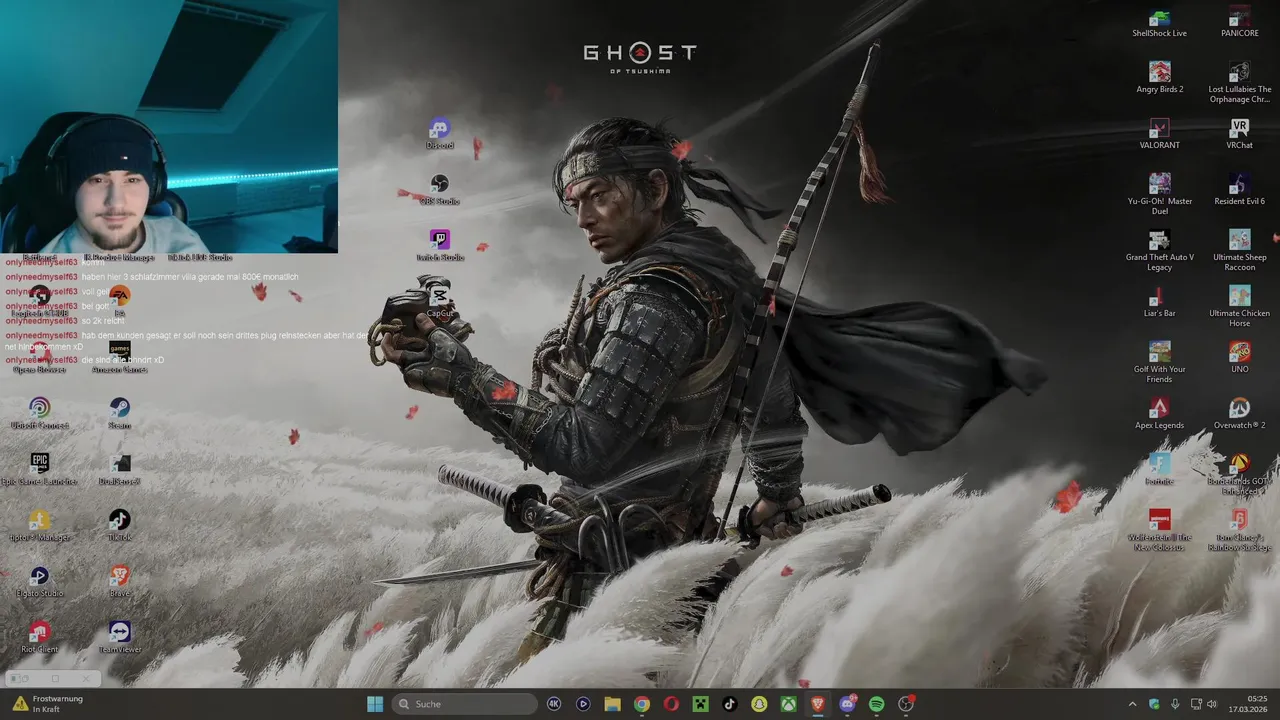Launch the DualSenseX desktop shortcut
Image resolution: width=1280 pixels, height=720 pixels.
pos(120,470)
